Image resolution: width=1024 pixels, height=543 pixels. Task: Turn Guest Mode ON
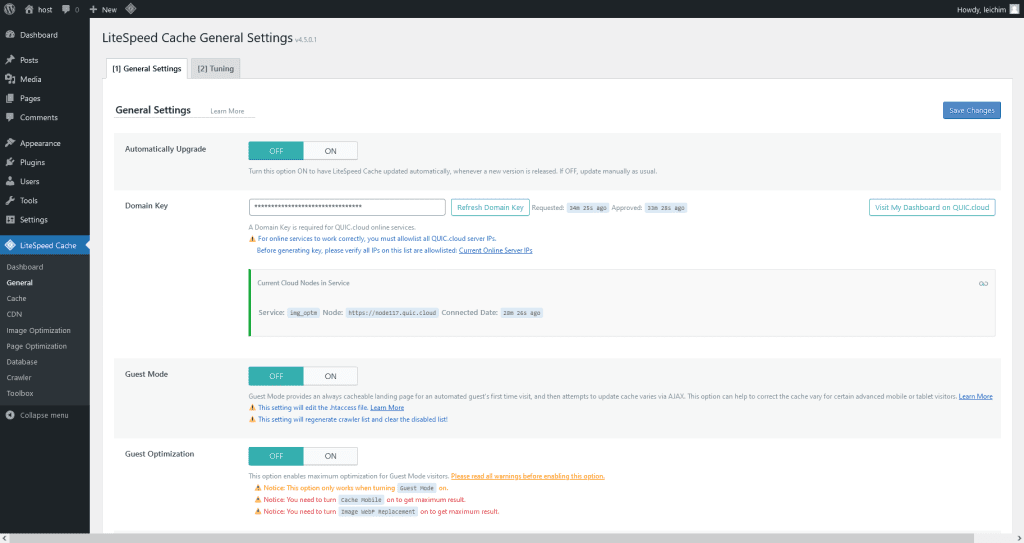coord(330,376)
